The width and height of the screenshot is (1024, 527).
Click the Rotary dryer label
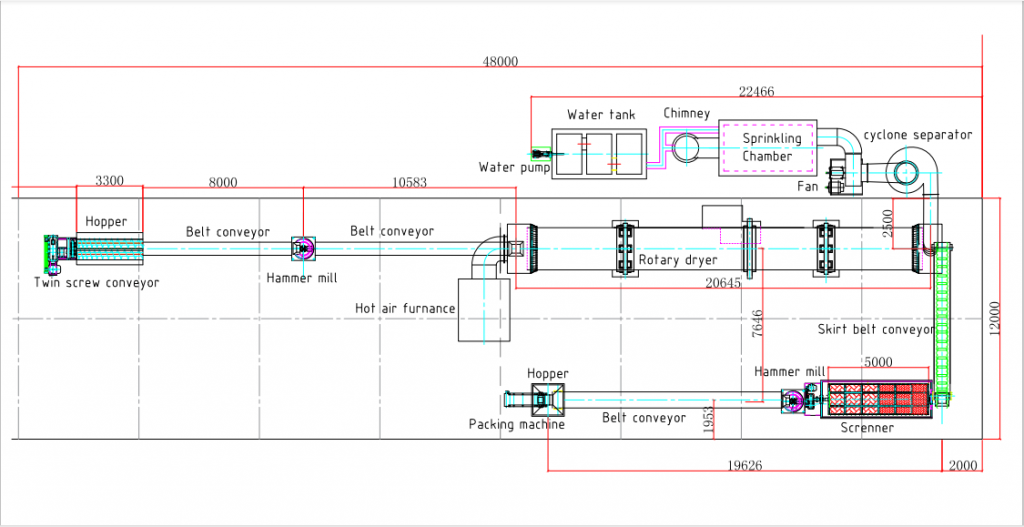pos(678,261)
